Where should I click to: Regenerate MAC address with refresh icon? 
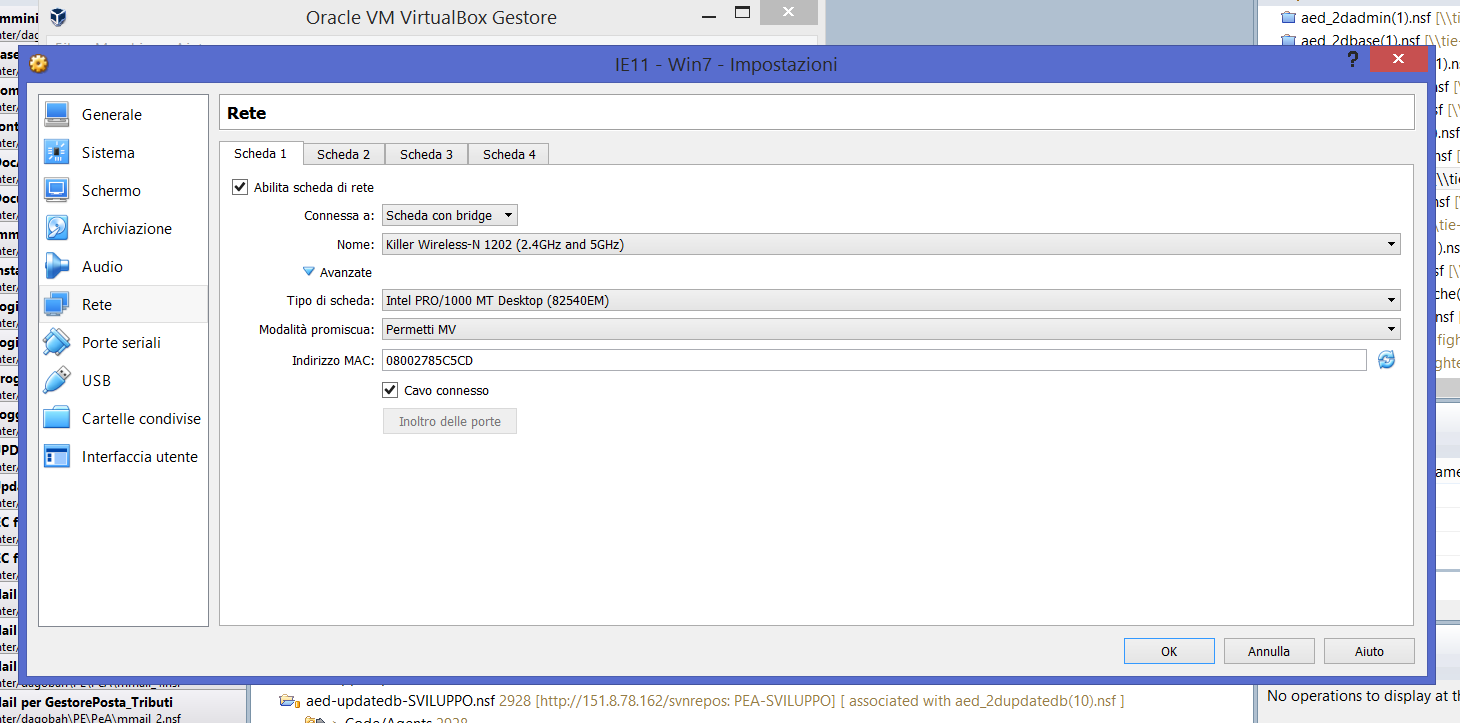tap(1386, 360)
